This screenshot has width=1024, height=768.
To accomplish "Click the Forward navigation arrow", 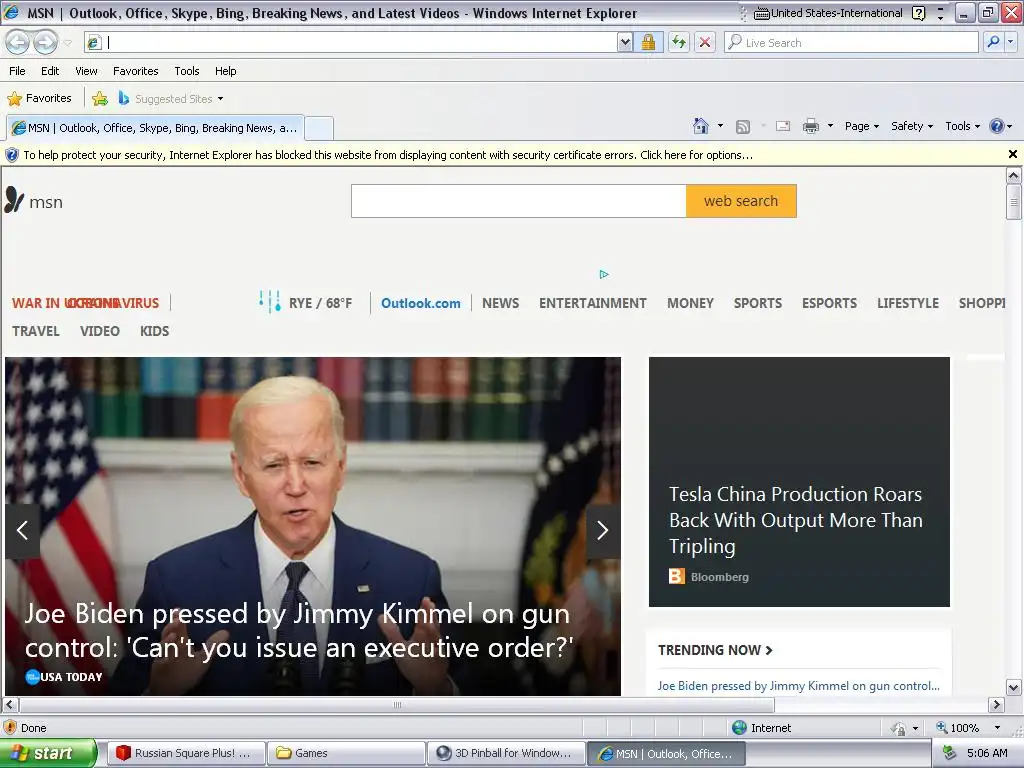I will [45, 42].
